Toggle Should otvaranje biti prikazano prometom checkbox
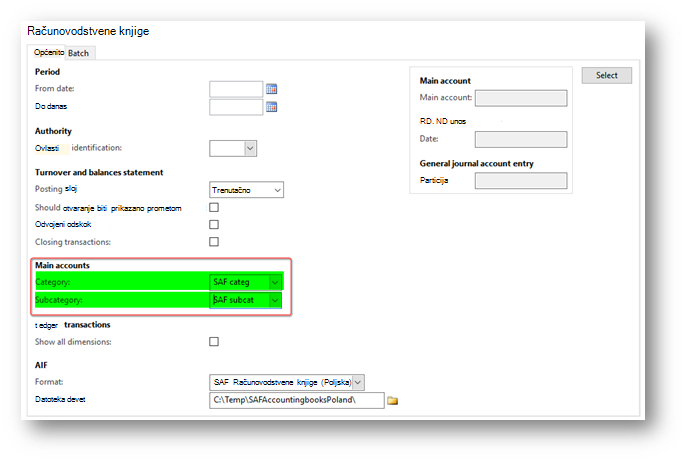This screenshot has height=462, width=687. click(x=214, y=207)
